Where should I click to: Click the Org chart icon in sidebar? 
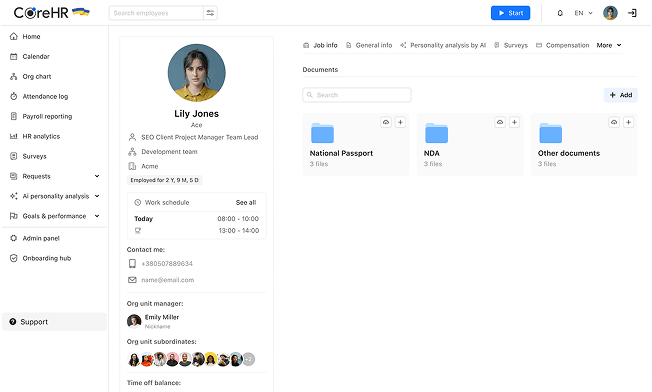(14, 76)
